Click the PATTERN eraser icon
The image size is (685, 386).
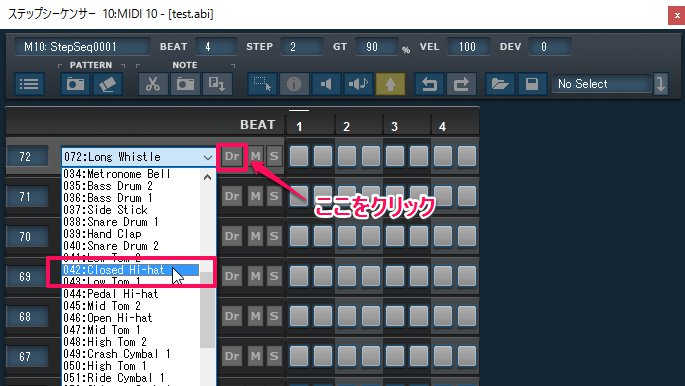pyautogui.click(x=107, y=84)
